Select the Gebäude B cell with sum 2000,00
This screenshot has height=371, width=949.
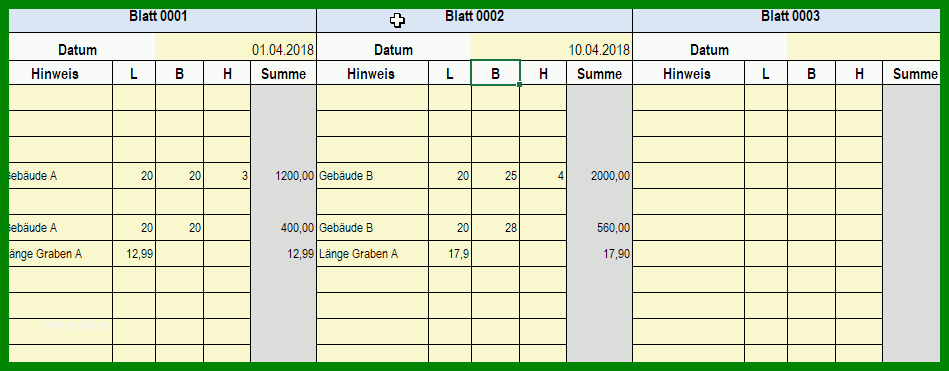pos(373,176)
